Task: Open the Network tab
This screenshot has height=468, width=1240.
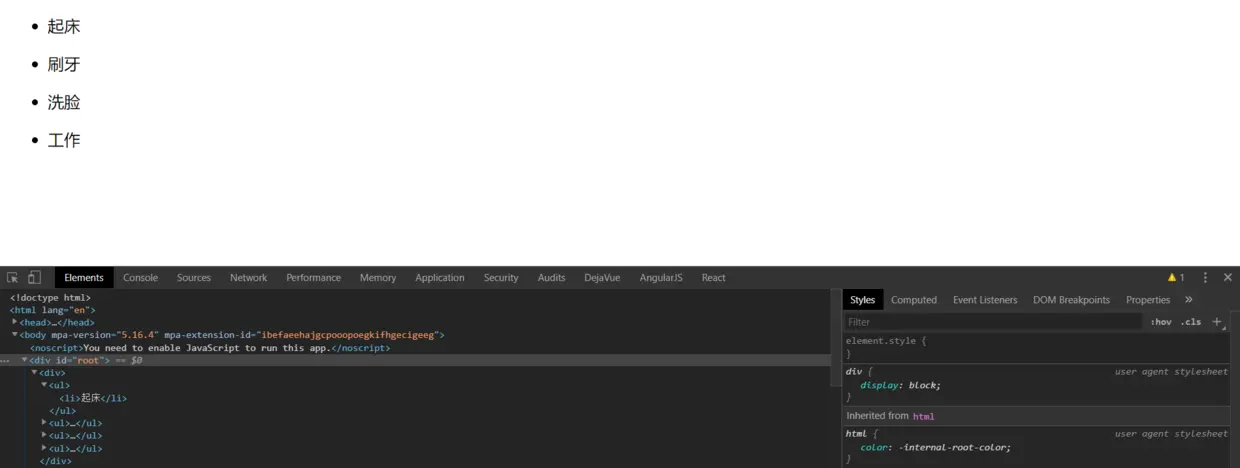Action: 248,278
